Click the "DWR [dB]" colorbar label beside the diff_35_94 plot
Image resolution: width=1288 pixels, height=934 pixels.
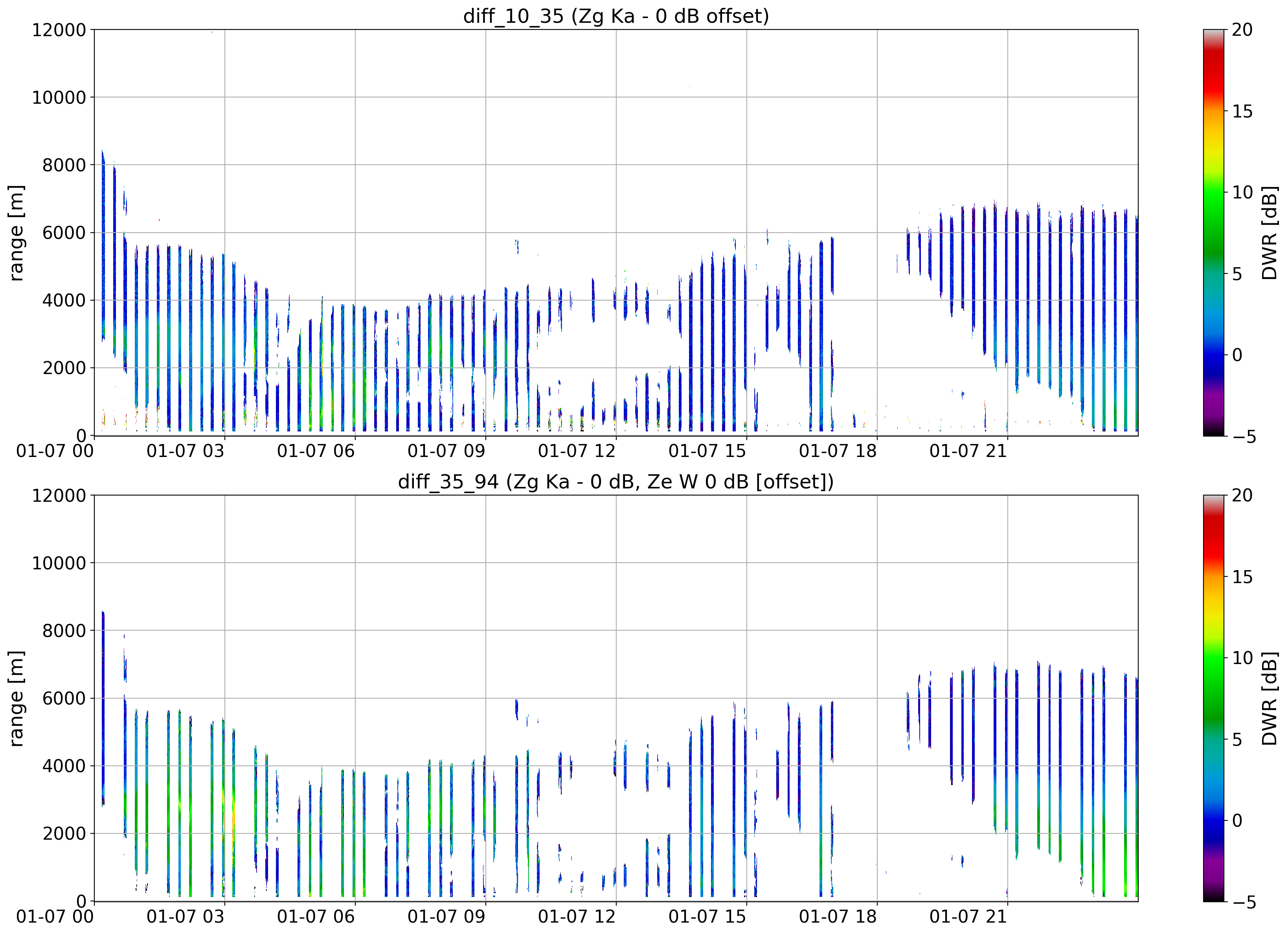pyautogui.click(x=1269, y=698)
